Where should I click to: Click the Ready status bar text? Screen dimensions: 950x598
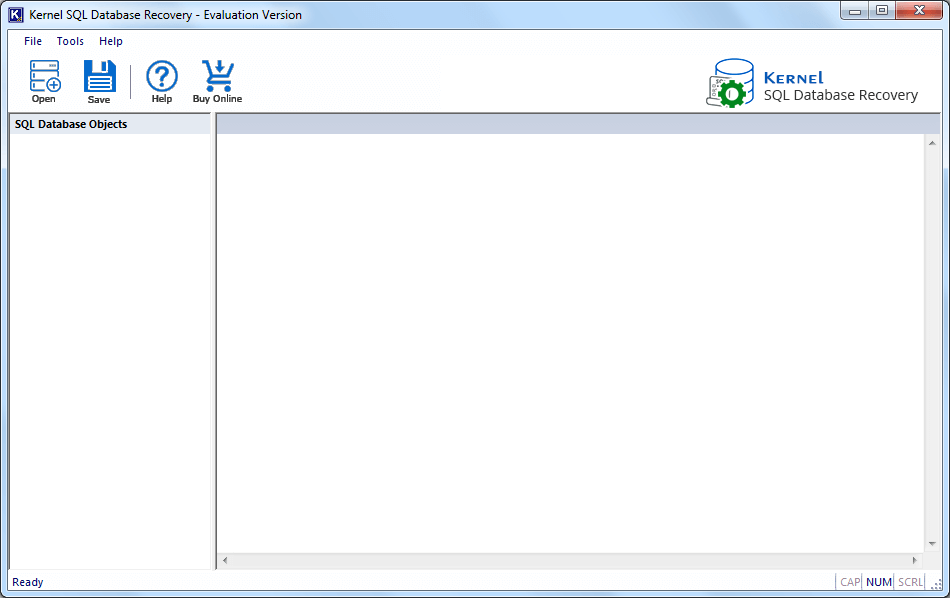[28, 582]
